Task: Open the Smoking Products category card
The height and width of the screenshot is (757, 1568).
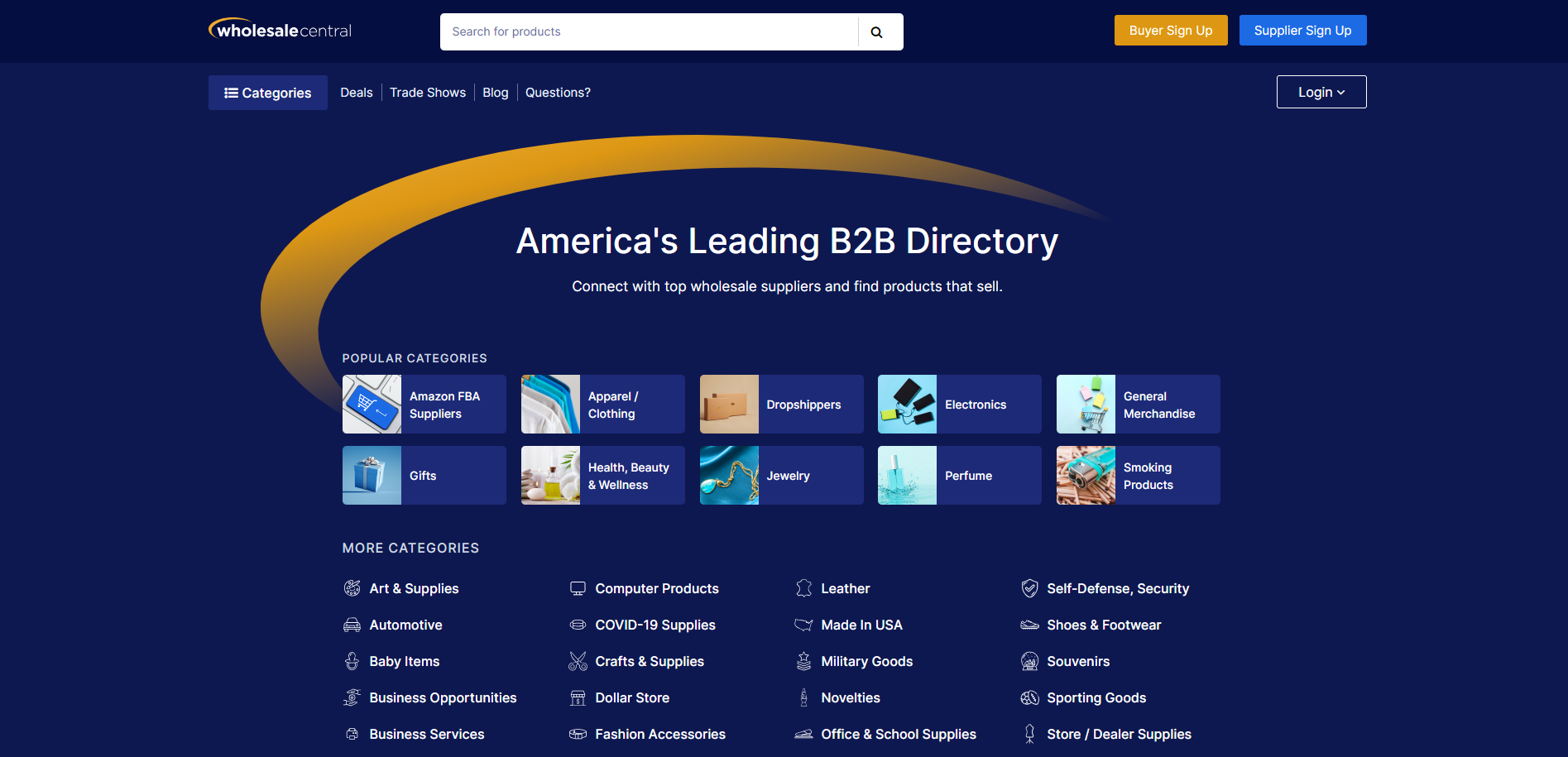Action: coord(1139,476)
